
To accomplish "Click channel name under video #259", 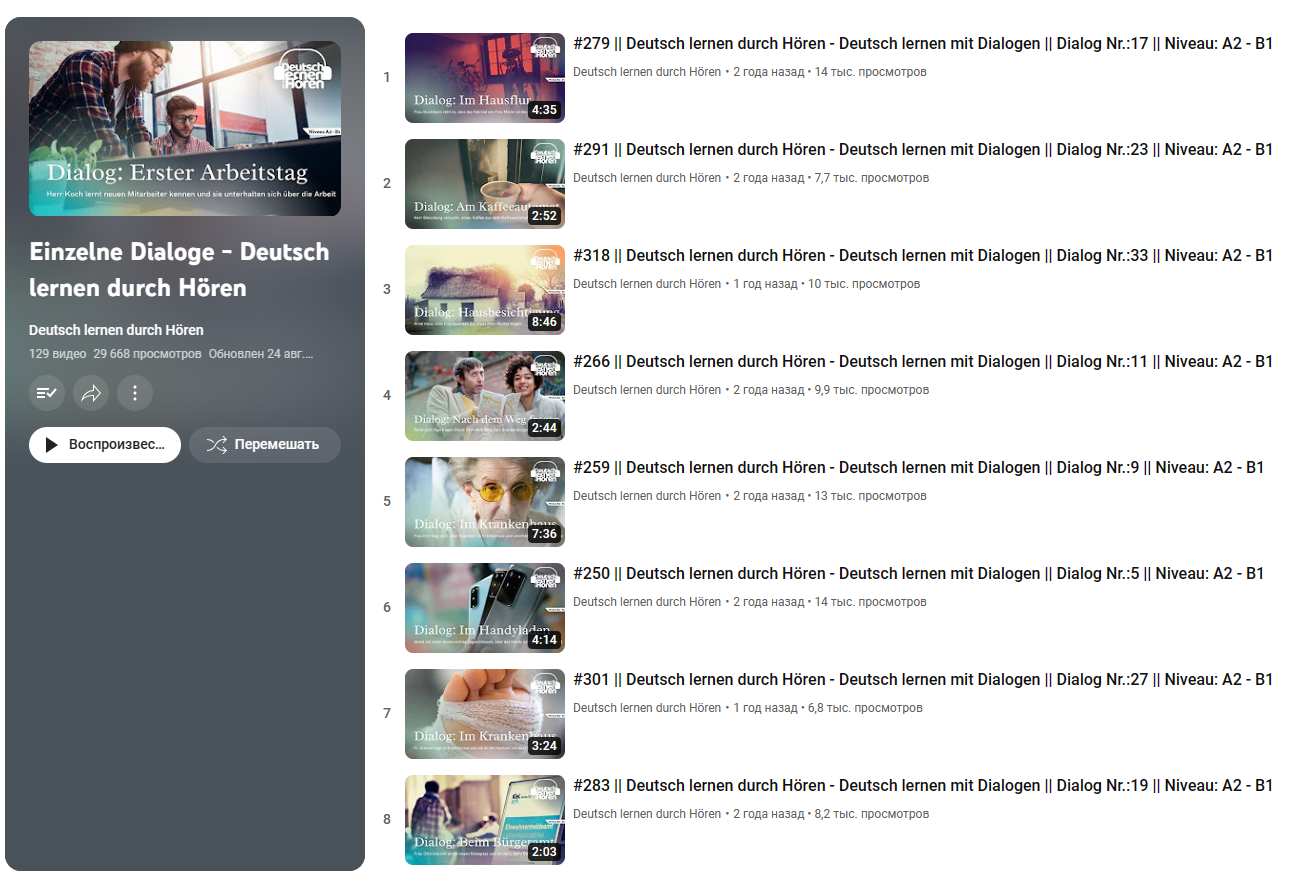I will [647, 496].
